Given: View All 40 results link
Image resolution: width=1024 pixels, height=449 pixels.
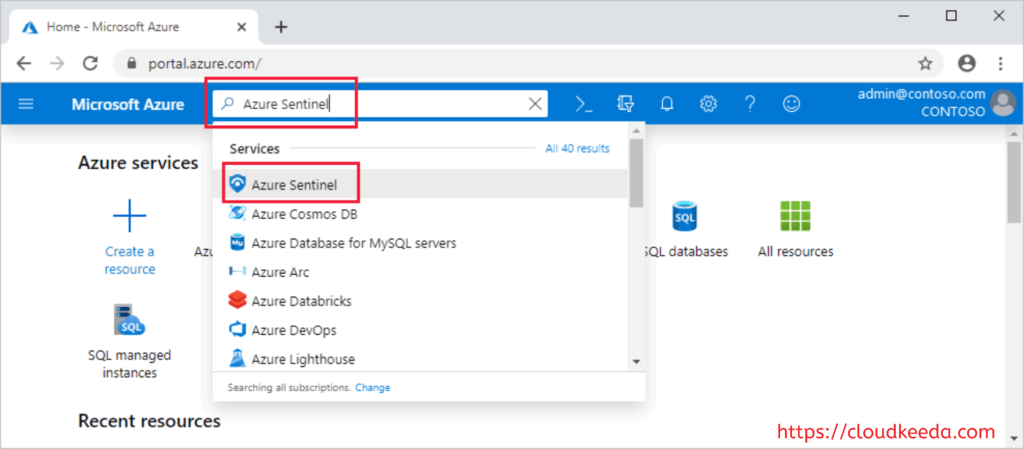Looking at the screenshot, I should point(577,149).
